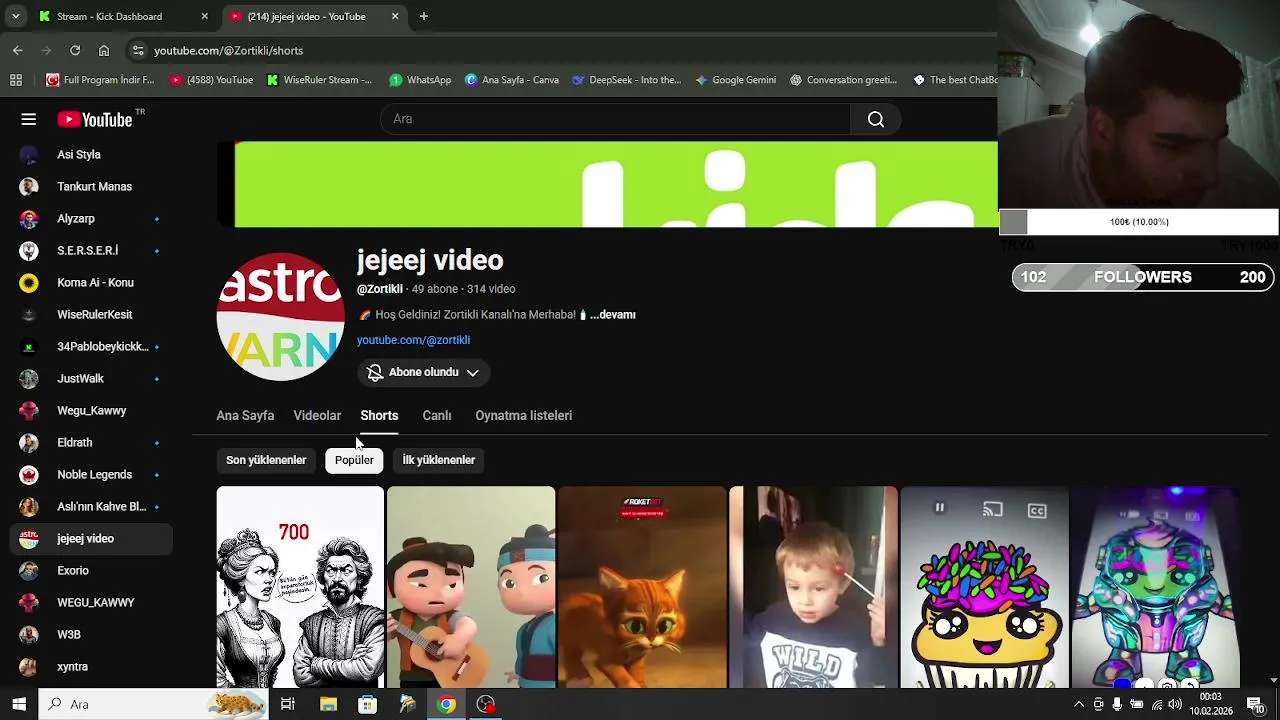Open site information icon in address bar
The image size is (1280, 720).
click(138, 50)
